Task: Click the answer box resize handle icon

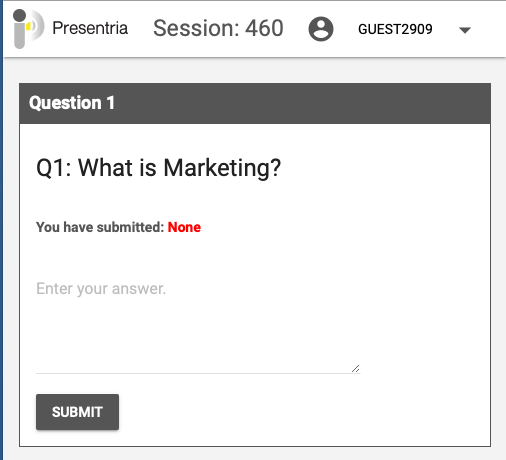Action: click(355, 368)
